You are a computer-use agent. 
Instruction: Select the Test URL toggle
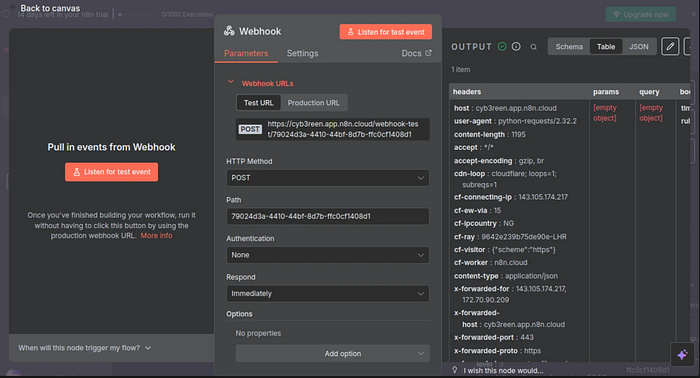coord(258,103)
